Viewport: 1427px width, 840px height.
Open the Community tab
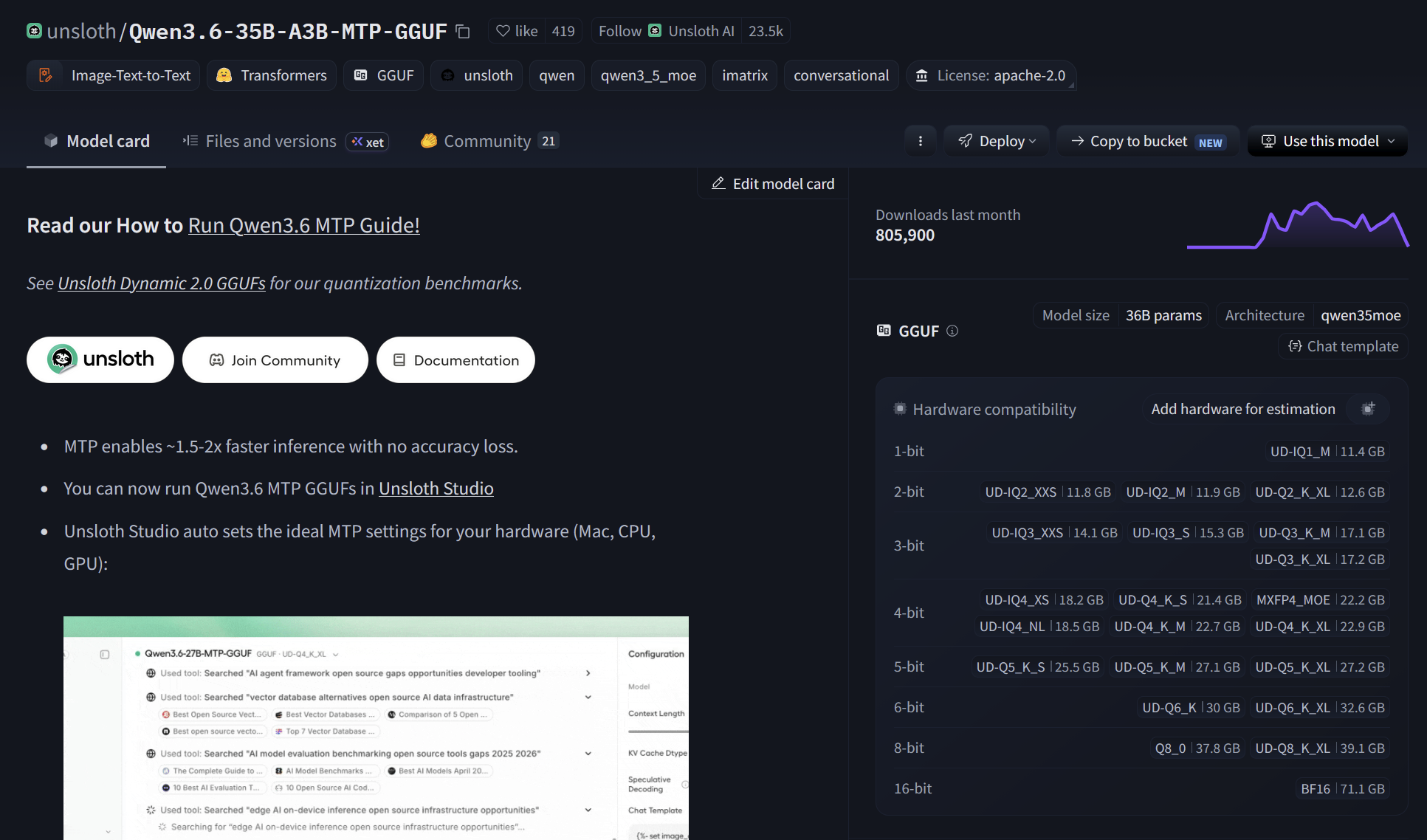[489, 141]
